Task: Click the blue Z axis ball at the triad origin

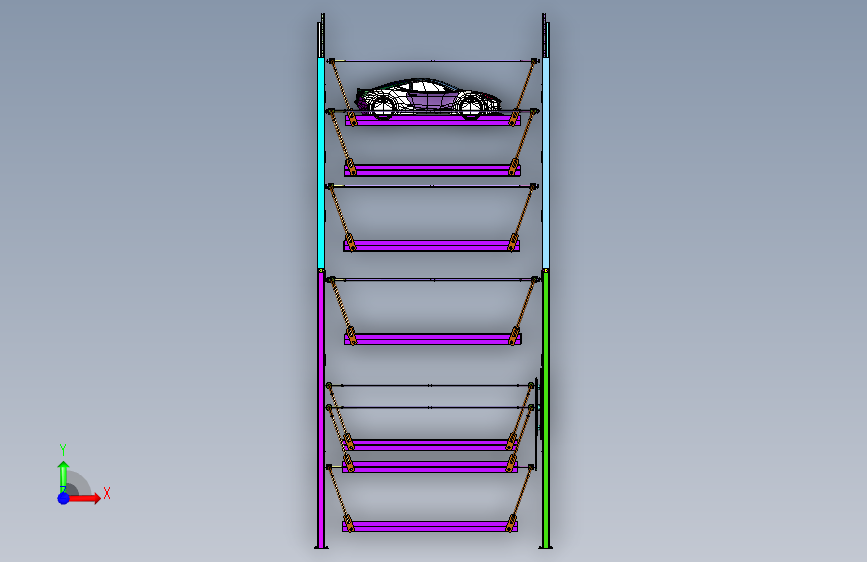Action: tap(64, 498)
